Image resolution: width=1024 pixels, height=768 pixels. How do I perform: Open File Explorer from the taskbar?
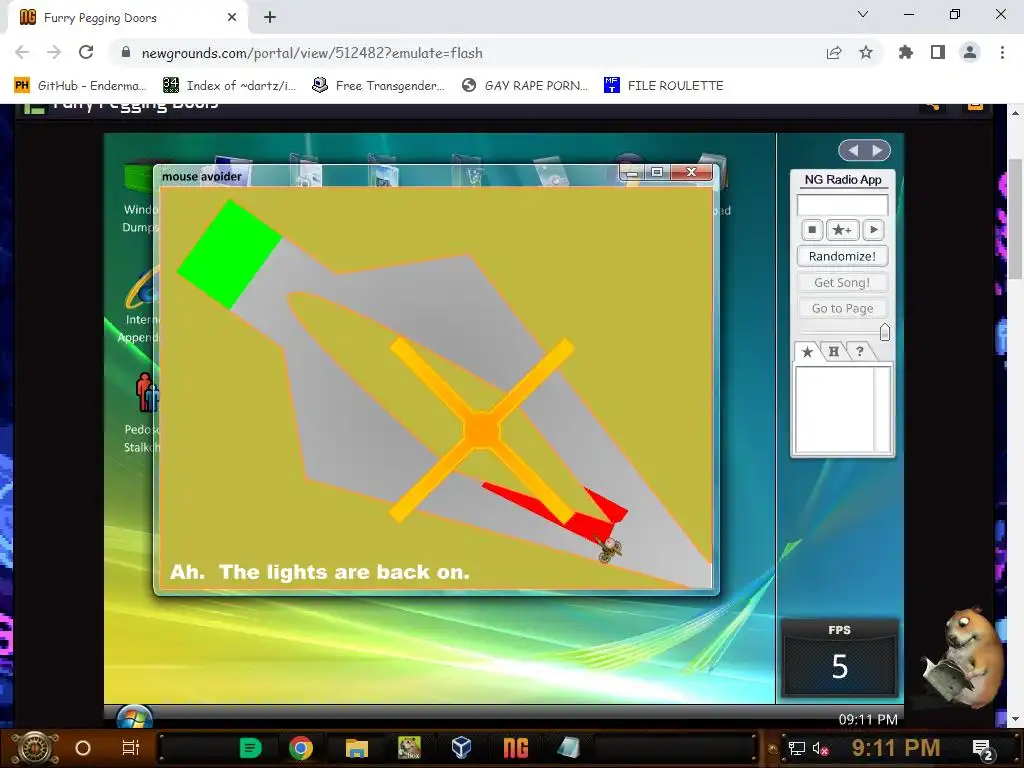pos(357,748)
